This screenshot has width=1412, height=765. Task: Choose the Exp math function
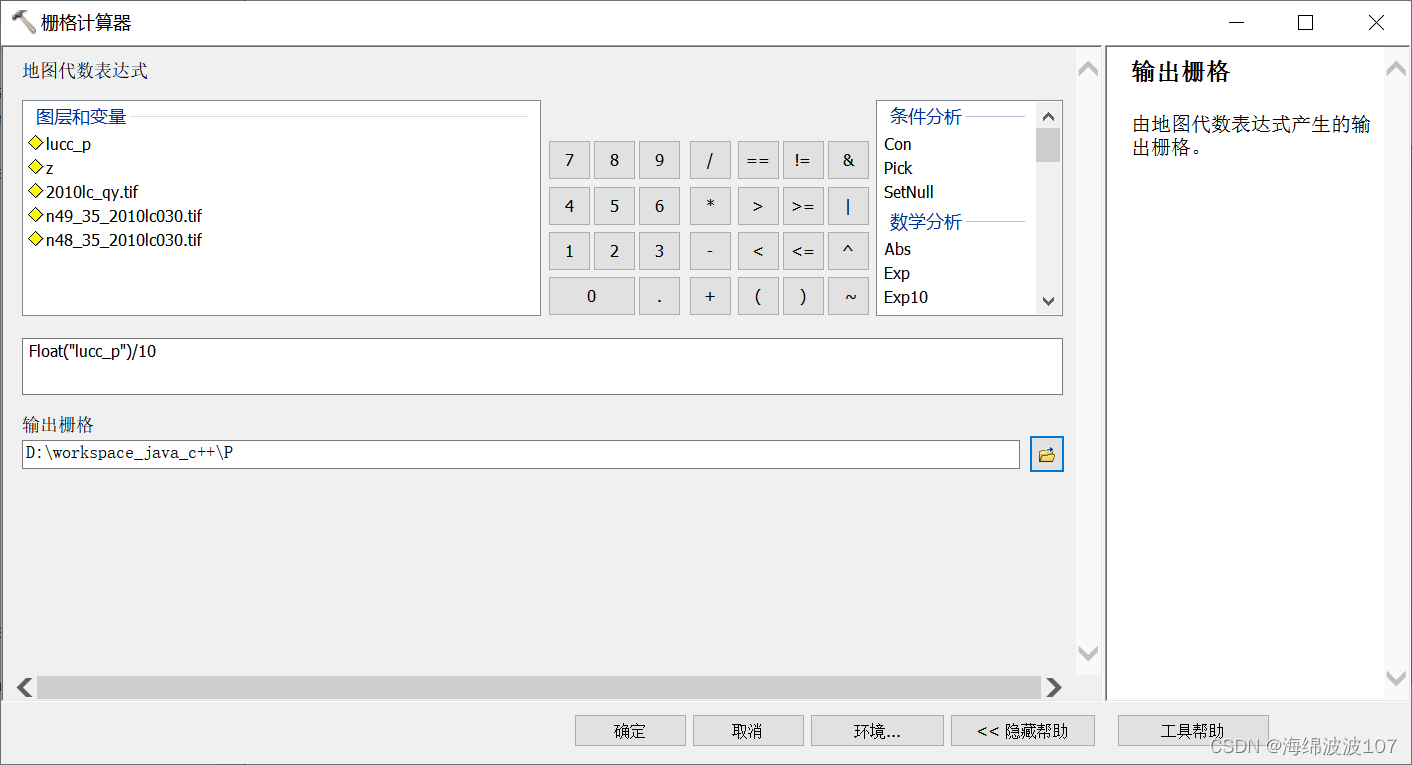point(897,273)
